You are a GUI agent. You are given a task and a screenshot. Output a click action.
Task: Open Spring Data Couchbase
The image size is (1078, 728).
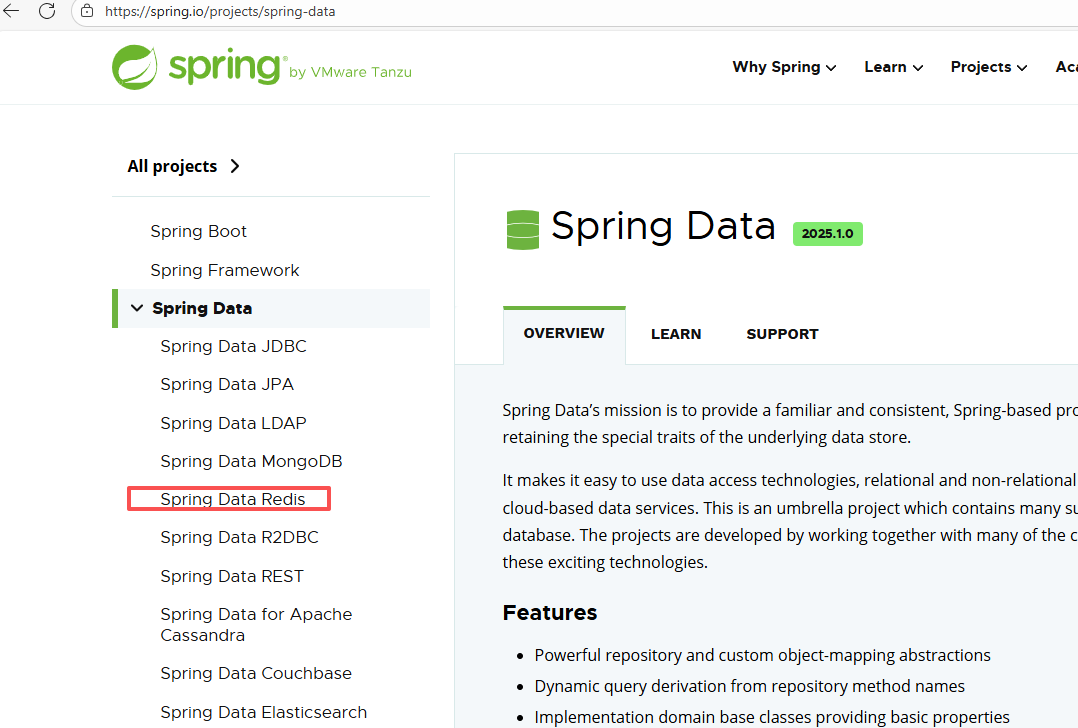(x=256, y=674)
